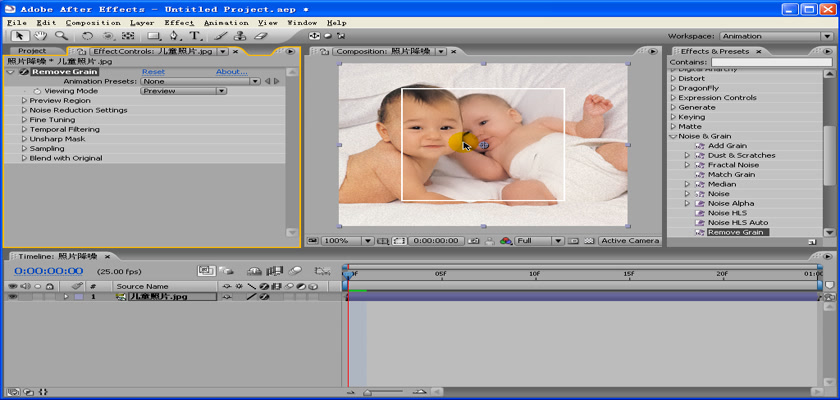Click the timeline 0:00:00:00 timecode
This screenshot has width=840, height=400.
pyautogui.click(x=49, y=271)
